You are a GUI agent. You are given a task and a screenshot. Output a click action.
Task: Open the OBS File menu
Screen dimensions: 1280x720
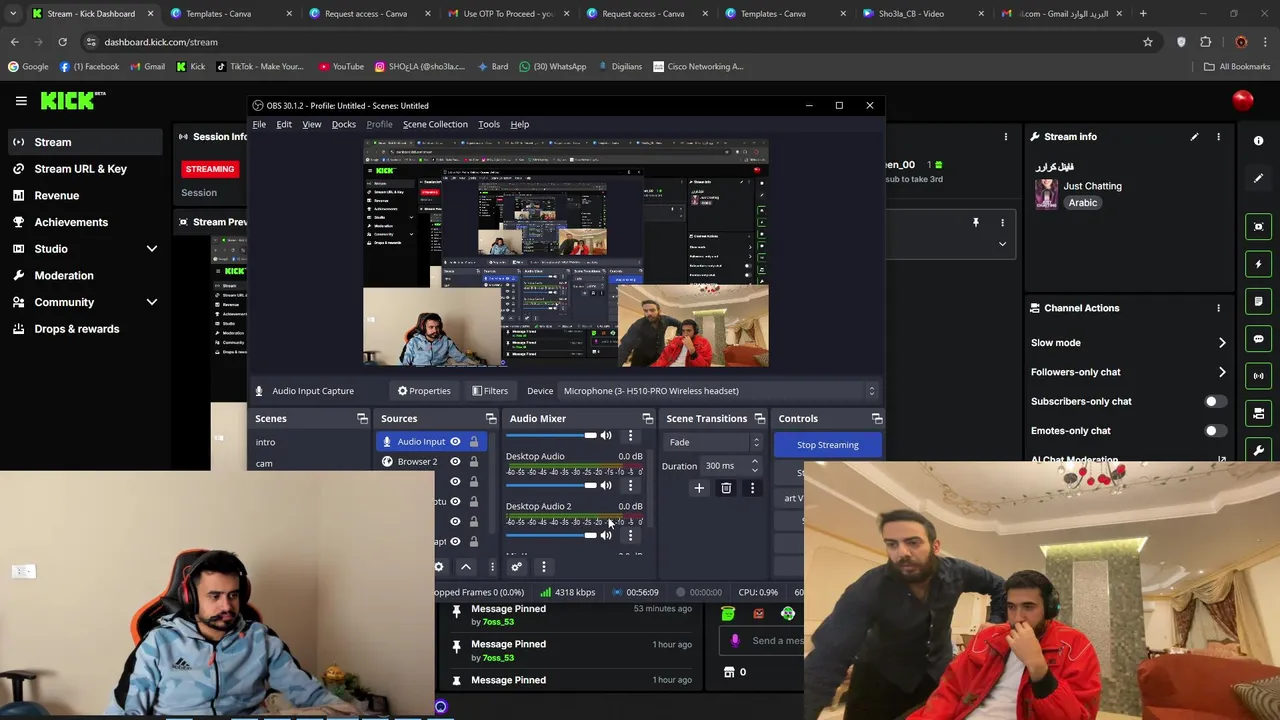click(x=259, y=124)
